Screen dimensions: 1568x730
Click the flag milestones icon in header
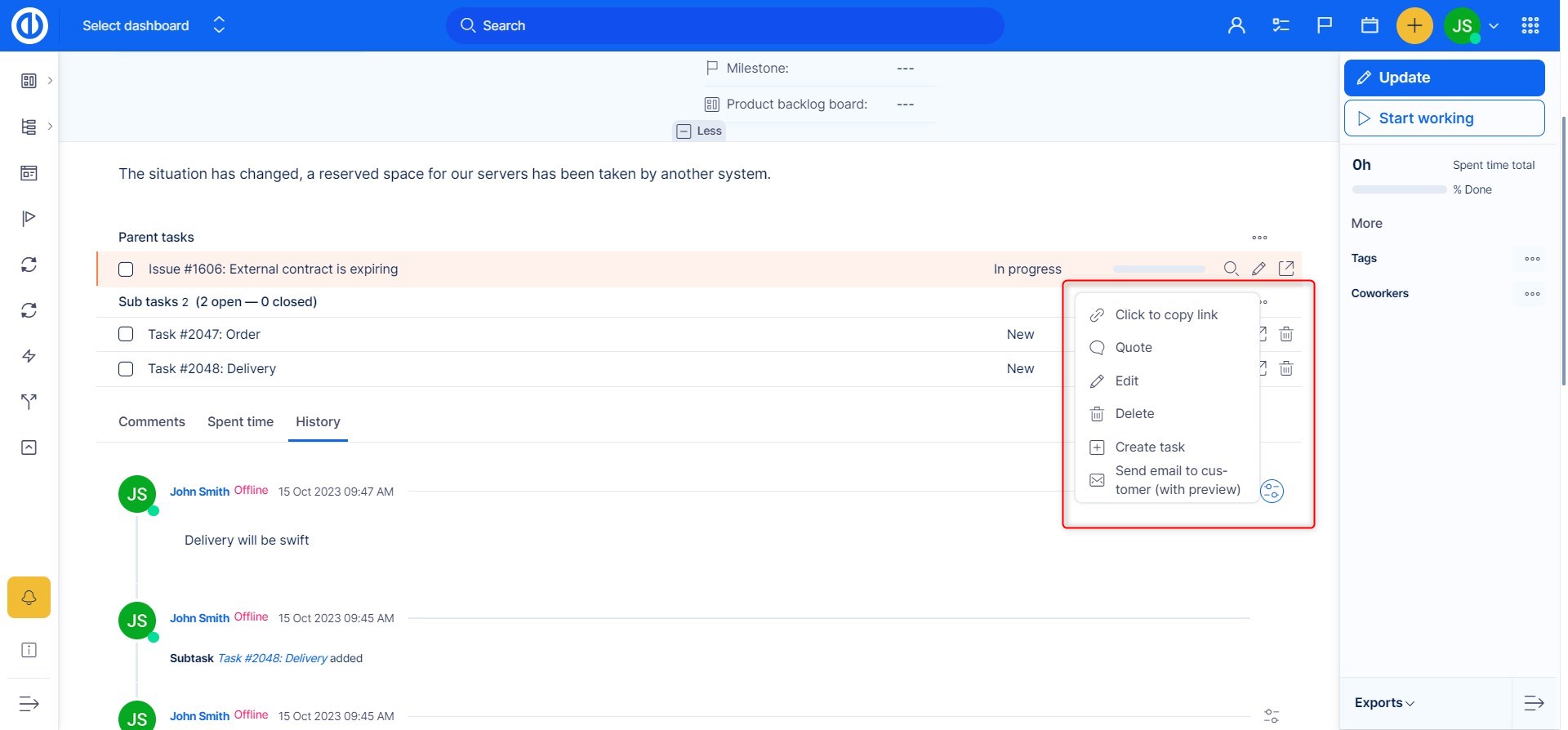(x=1325, y=26)
